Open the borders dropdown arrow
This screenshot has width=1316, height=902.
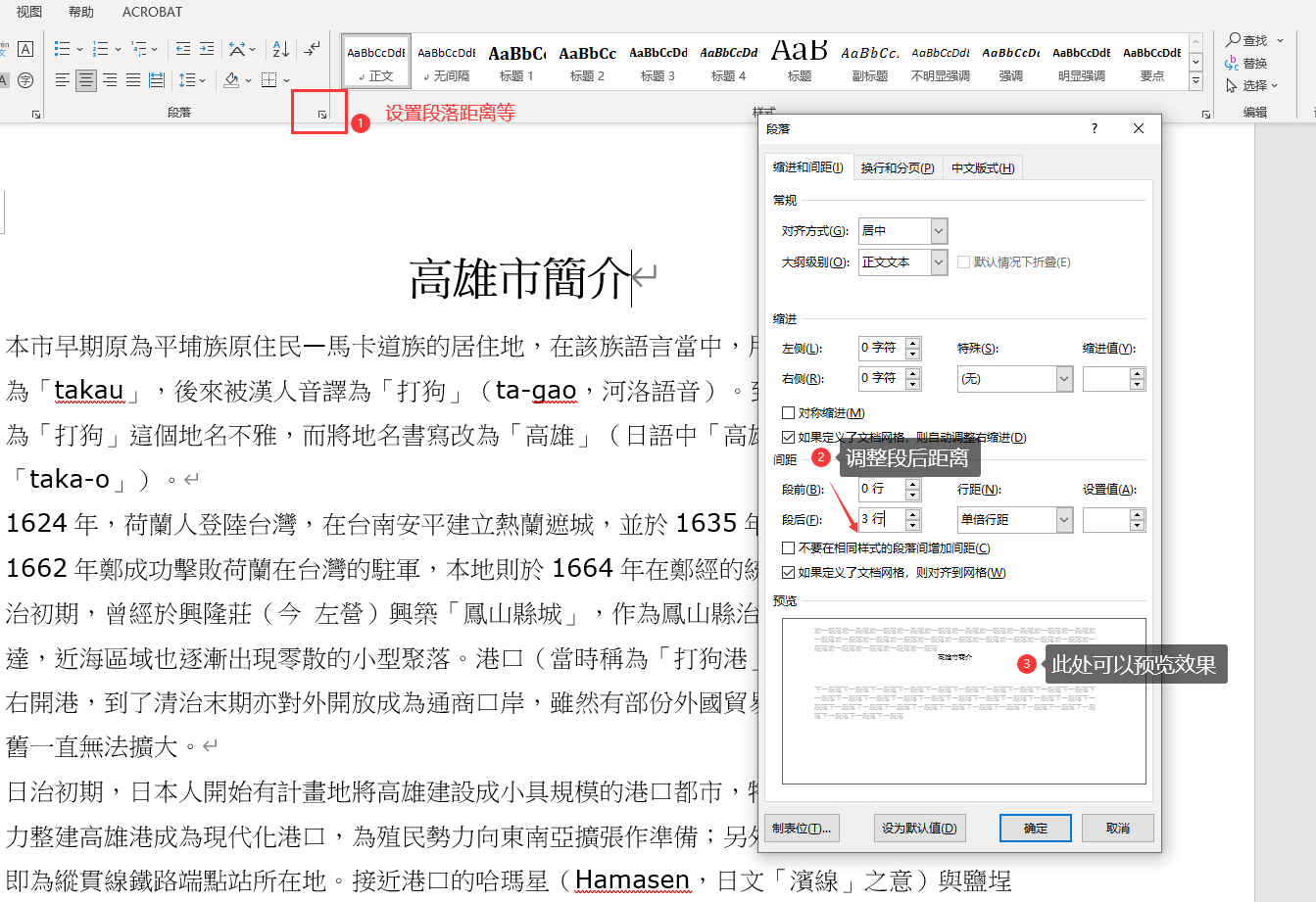pyautogui.click(x=287, y=79)
